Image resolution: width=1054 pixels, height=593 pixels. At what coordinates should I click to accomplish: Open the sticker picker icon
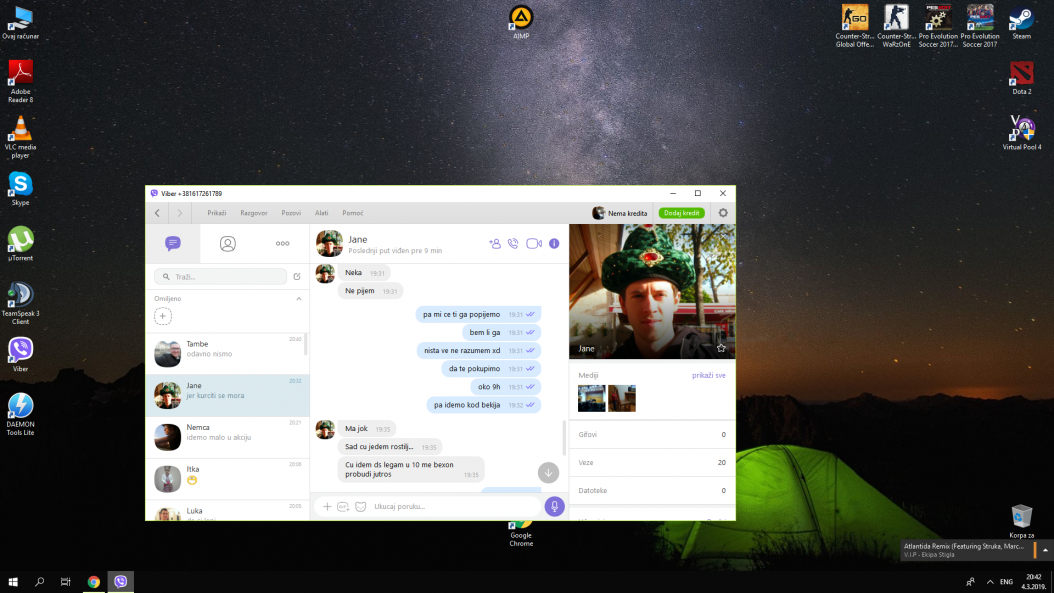[360, 506]
